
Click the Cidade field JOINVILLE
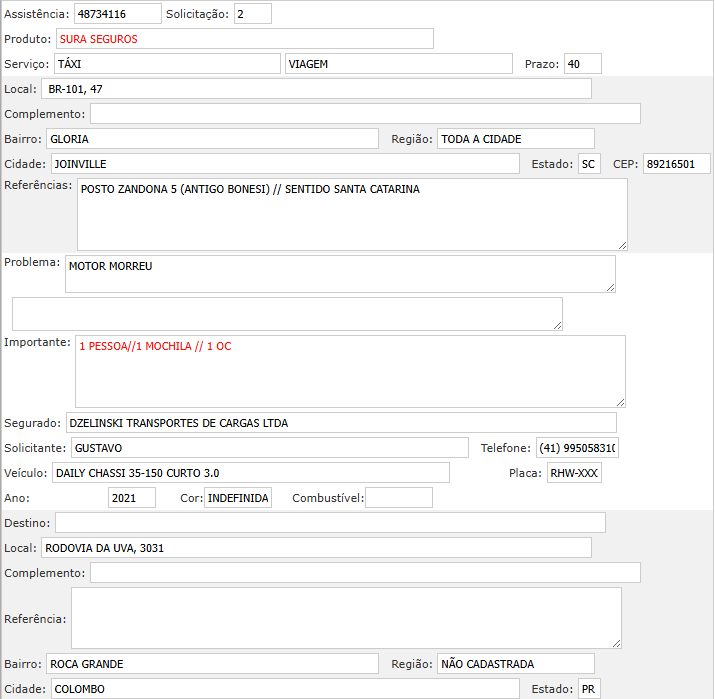click(285, 164)
